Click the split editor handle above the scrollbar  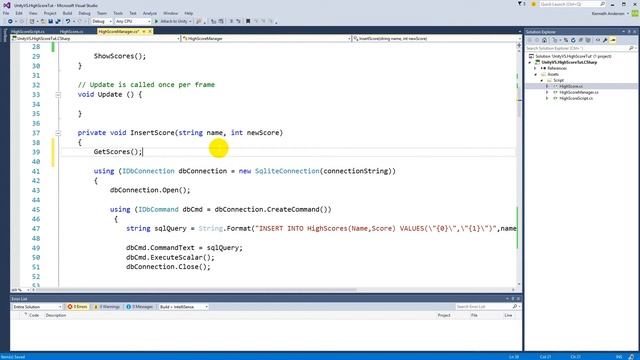[x=519, y=45]
